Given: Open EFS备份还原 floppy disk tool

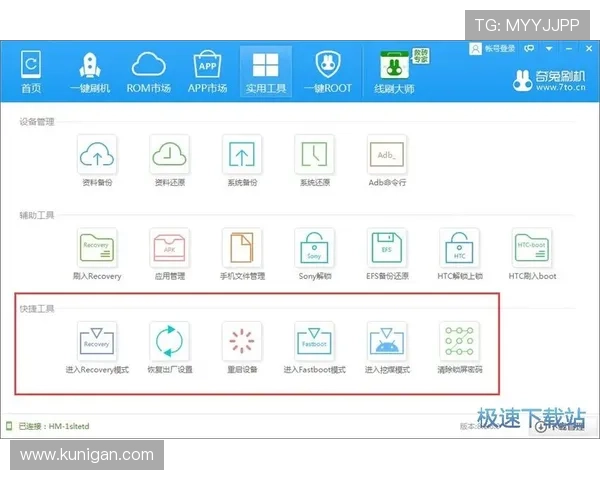Looking at the screenshot, I should [387, 254].
